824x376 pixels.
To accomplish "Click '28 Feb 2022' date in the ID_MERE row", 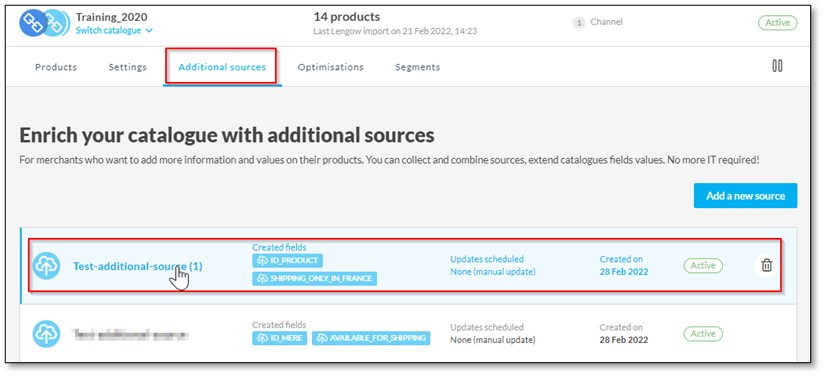I will (624, 340).
